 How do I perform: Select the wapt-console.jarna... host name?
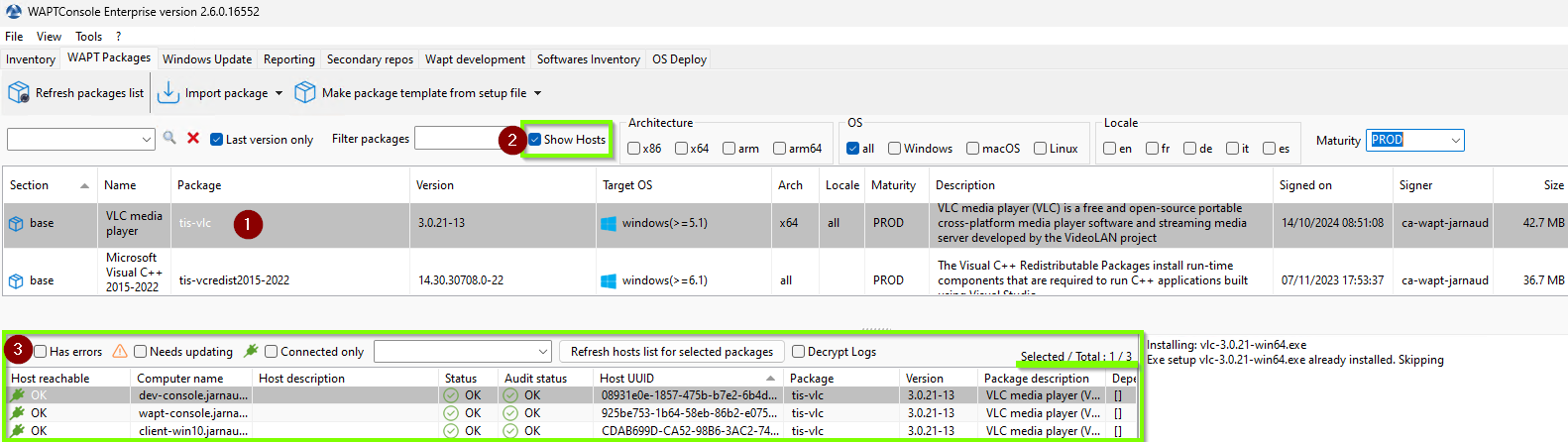click(193, 413)
